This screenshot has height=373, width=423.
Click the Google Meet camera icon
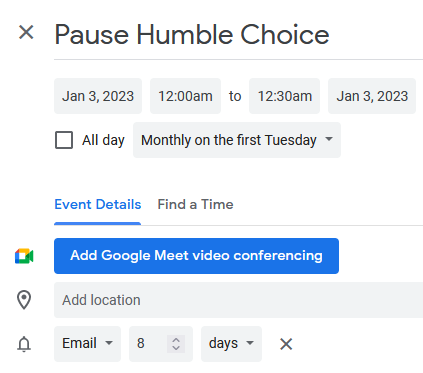[24, 256]
